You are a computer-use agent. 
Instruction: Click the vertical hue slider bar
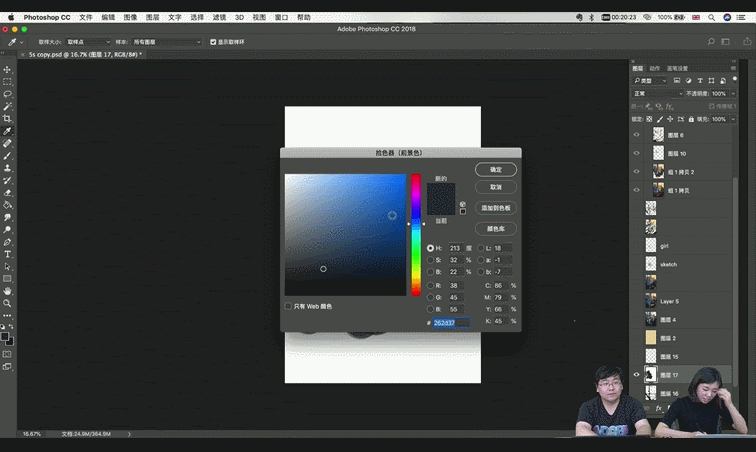pos(416,235)
